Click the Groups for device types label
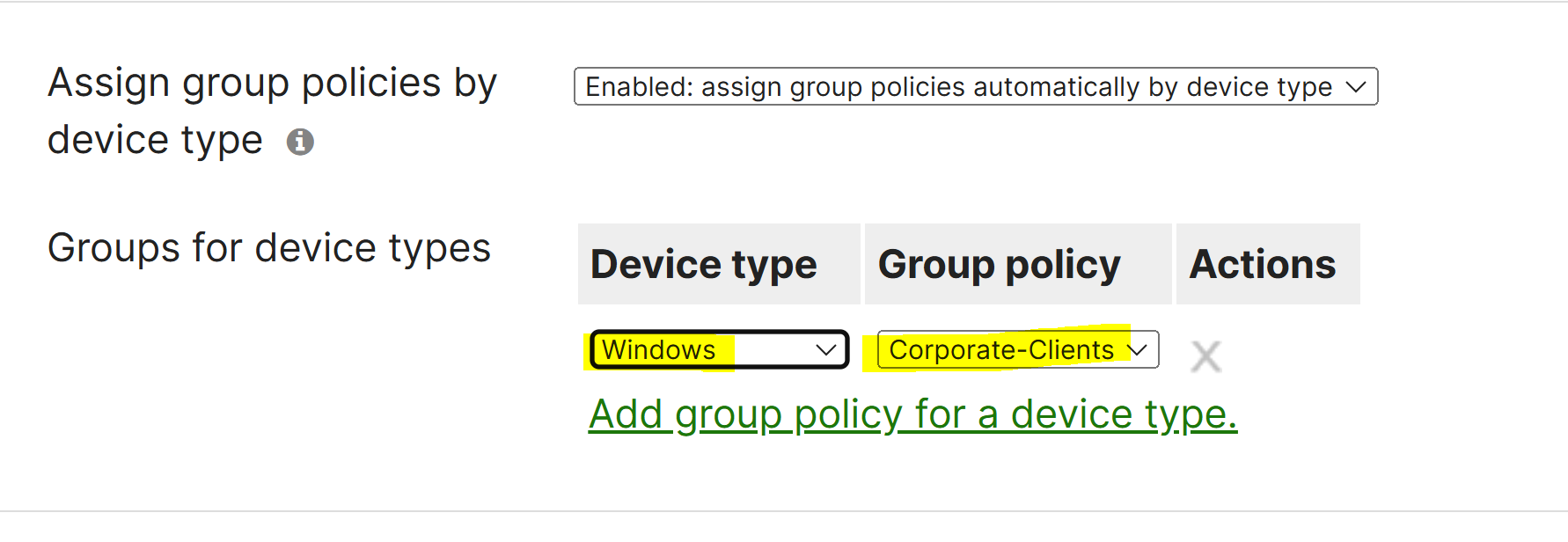The height and width of the screenshot is (542, 1568). pos(269,248)
